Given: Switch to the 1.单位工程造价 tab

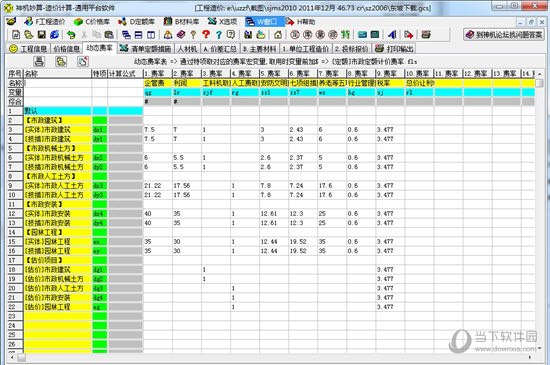Looking at the screenshot, I should pyautogui.click(x=306, y=49).
